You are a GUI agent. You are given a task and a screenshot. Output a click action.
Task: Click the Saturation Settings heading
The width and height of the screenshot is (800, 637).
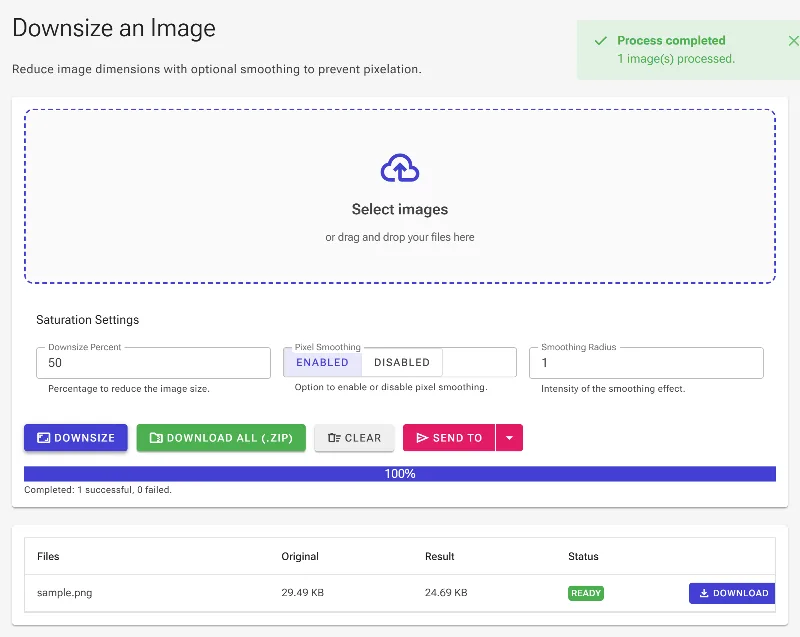click(x=88, y=320)
